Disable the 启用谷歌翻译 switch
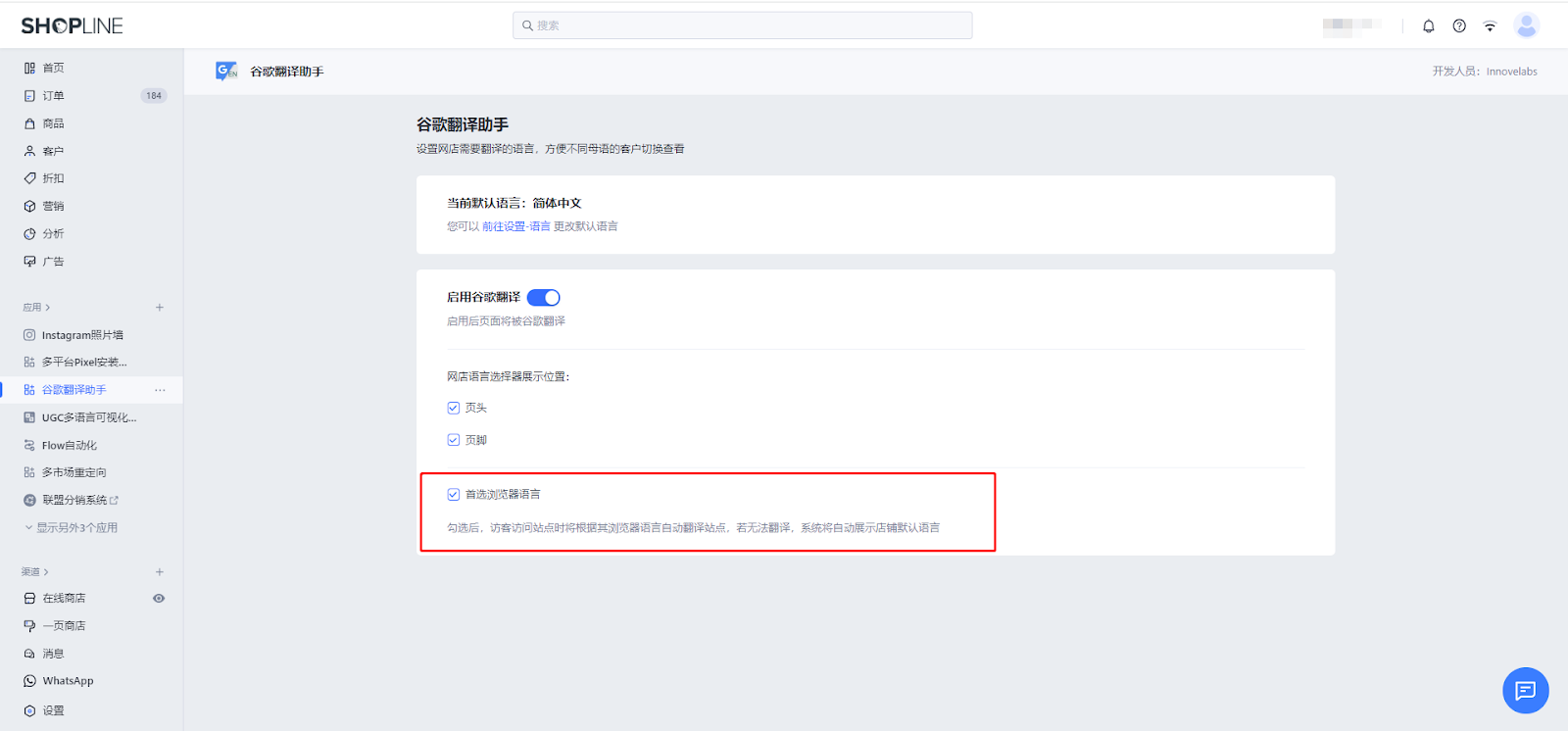The image size is (1568, 731). [543, 298]
